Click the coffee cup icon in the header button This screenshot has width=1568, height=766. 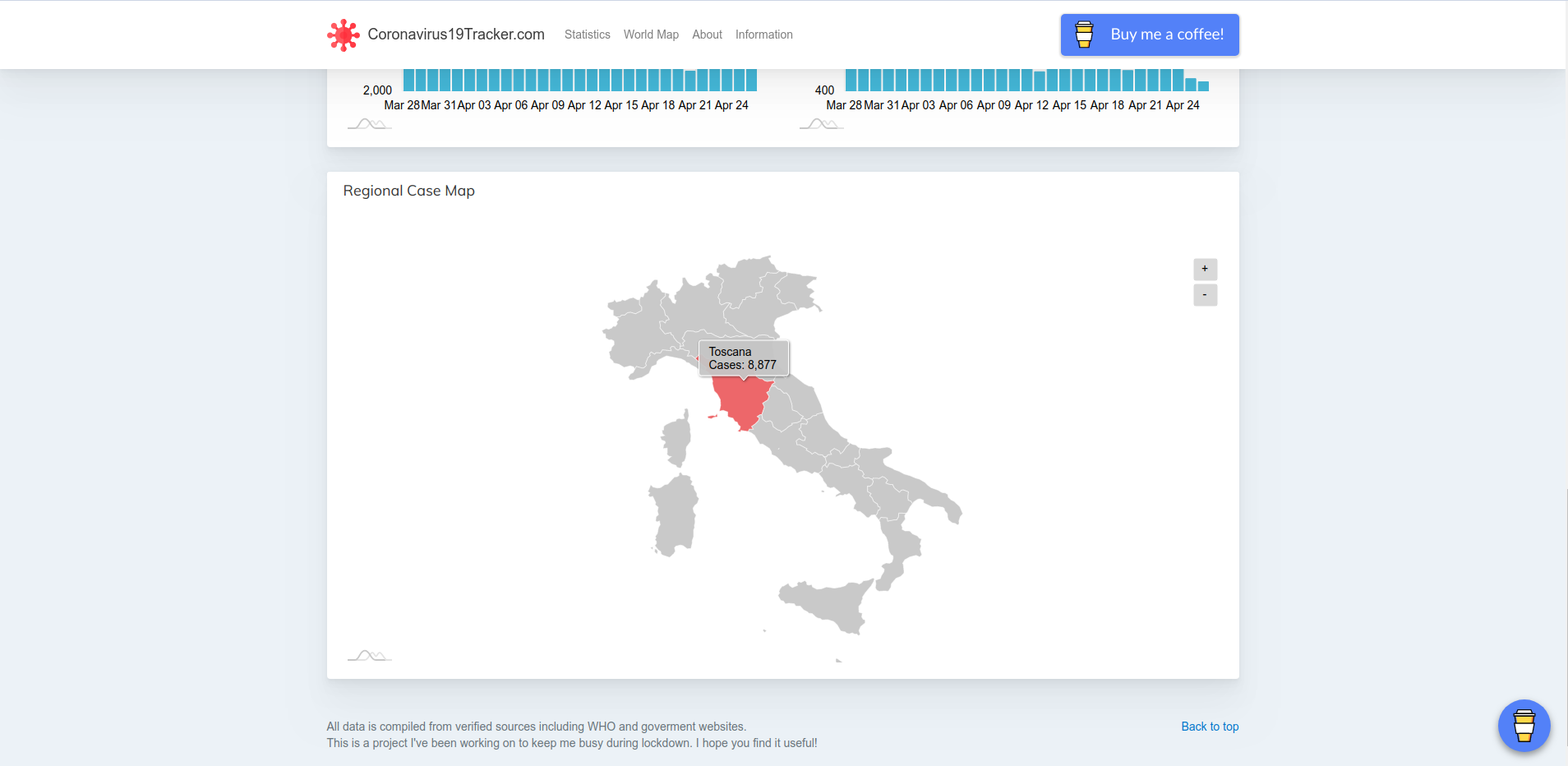click(x=1084, y=35)
